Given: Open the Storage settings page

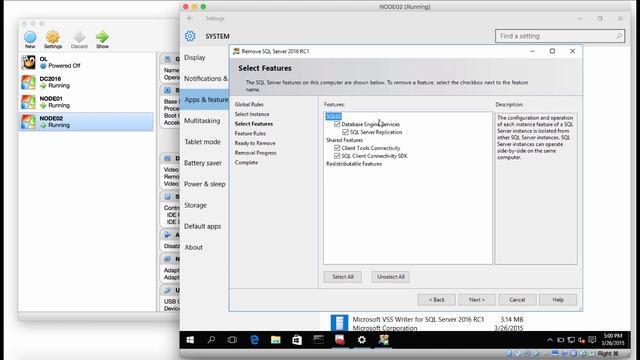Looking at the screenshot, I should [195, 205].
